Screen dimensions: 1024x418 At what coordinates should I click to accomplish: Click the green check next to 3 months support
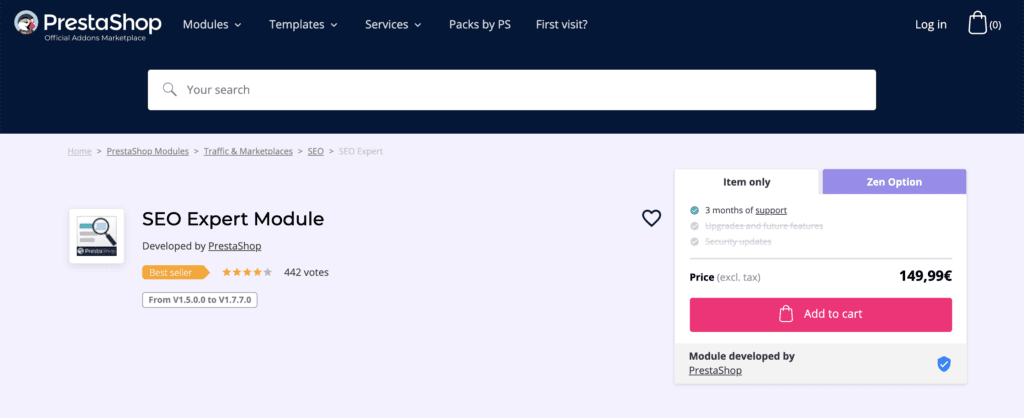pos(694,210)
